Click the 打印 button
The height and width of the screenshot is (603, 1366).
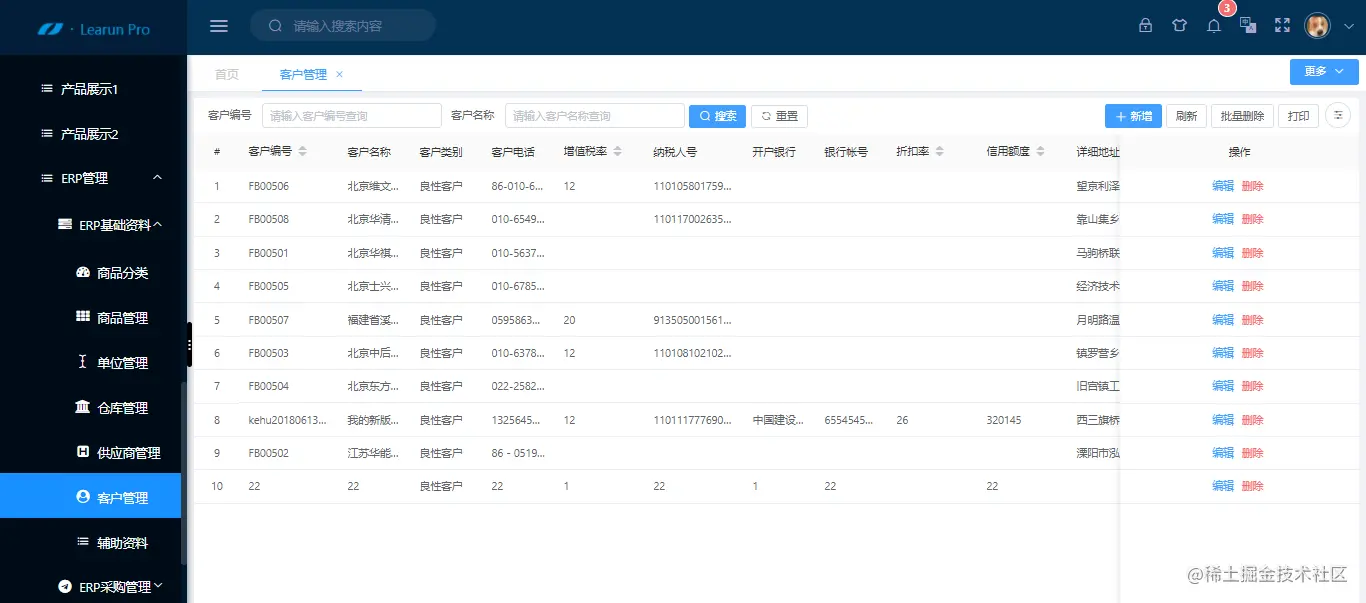[1299, 116]
